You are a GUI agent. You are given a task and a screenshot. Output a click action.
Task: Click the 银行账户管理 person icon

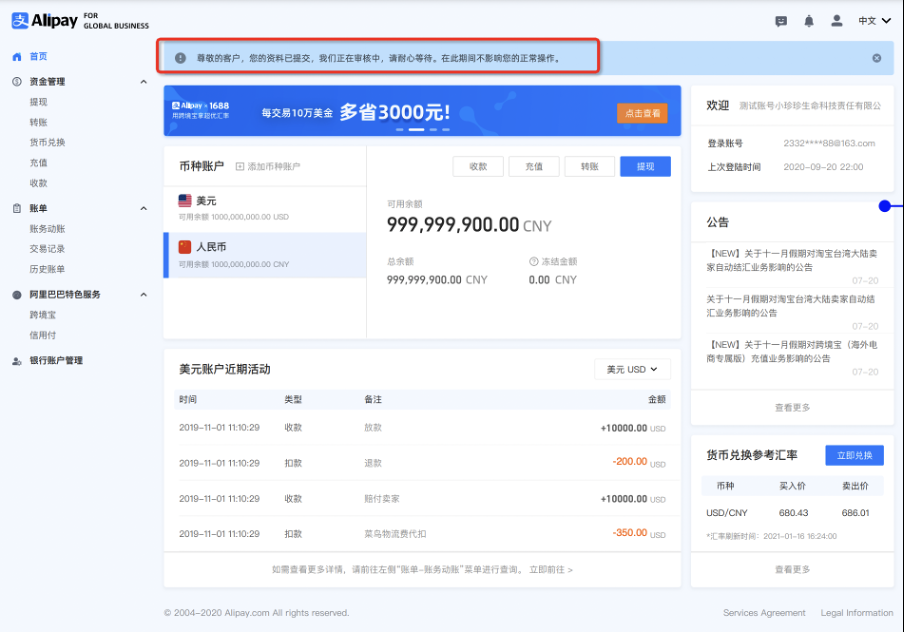[17, 361]
